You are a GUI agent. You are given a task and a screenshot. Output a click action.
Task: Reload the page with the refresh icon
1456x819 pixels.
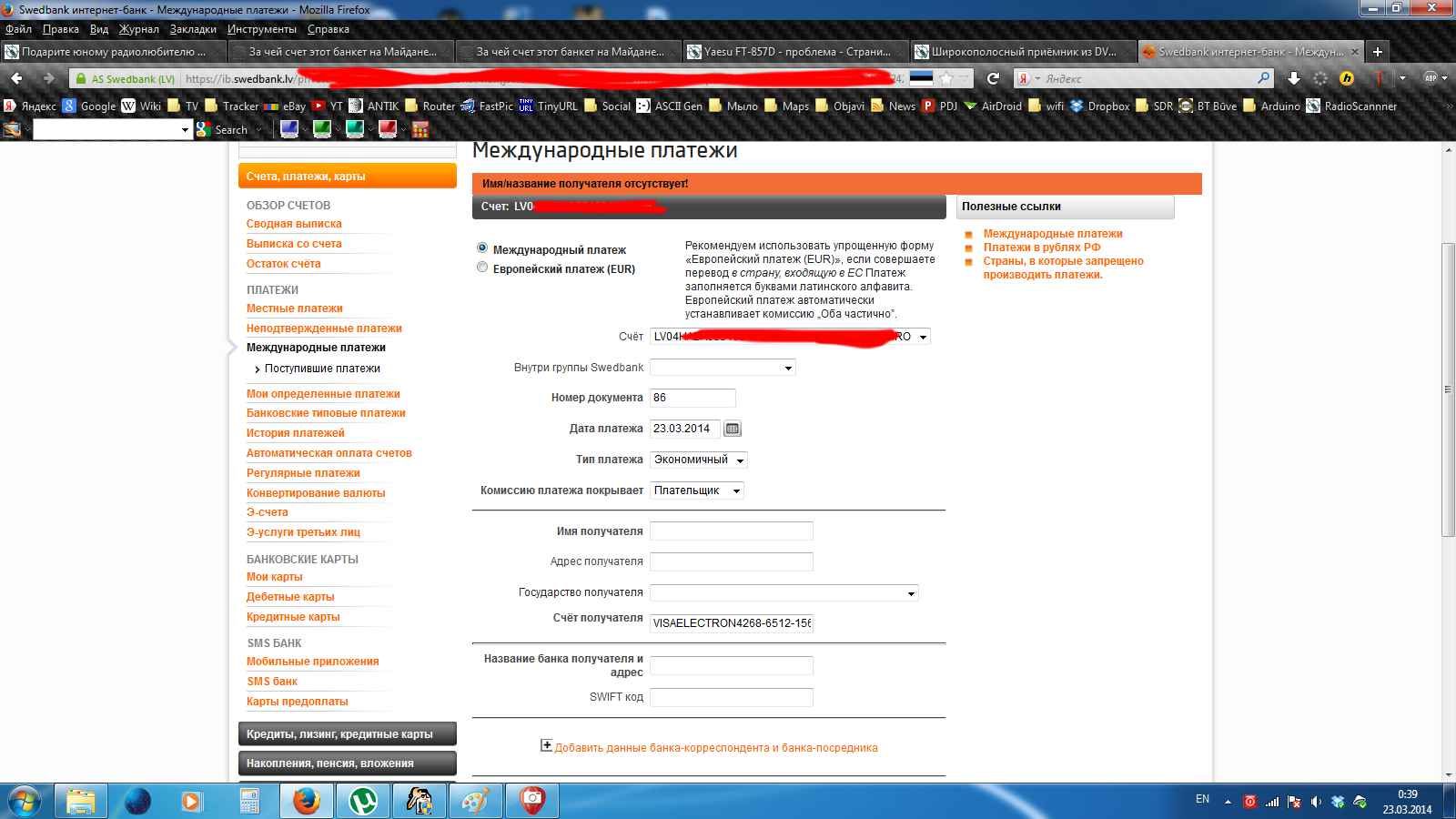coord(993,78)
